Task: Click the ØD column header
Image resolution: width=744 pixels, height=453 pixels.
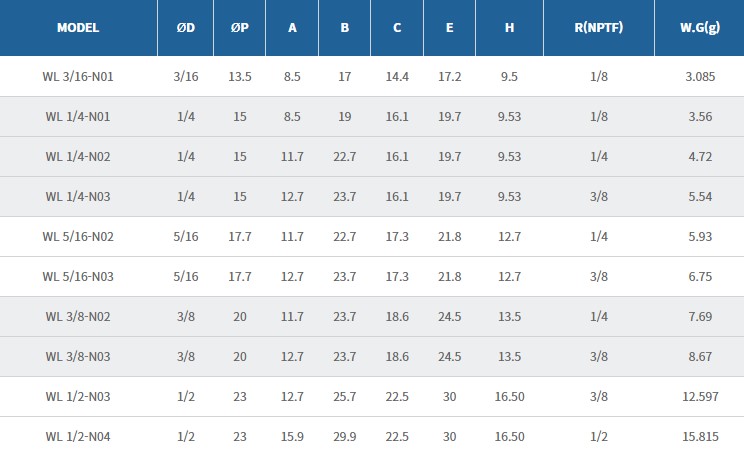Action: (185, 28)
